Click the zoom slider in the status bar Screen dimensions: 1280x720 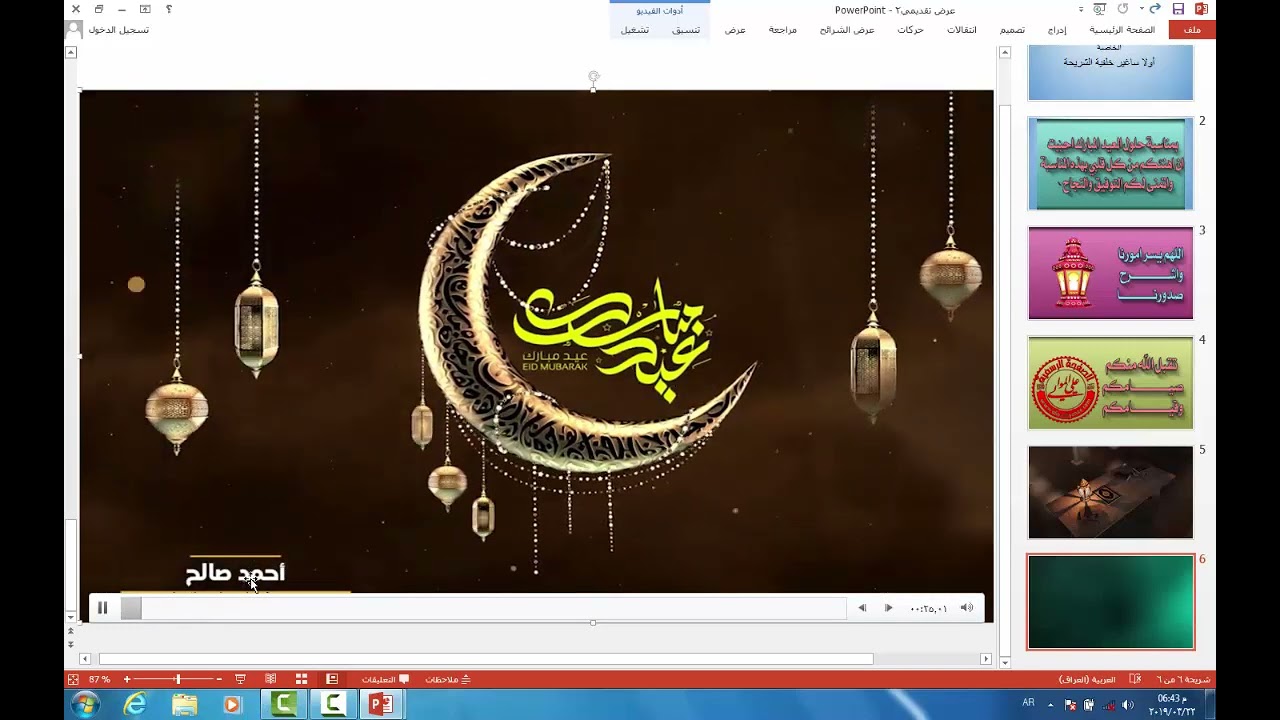[x=173, y=680]
